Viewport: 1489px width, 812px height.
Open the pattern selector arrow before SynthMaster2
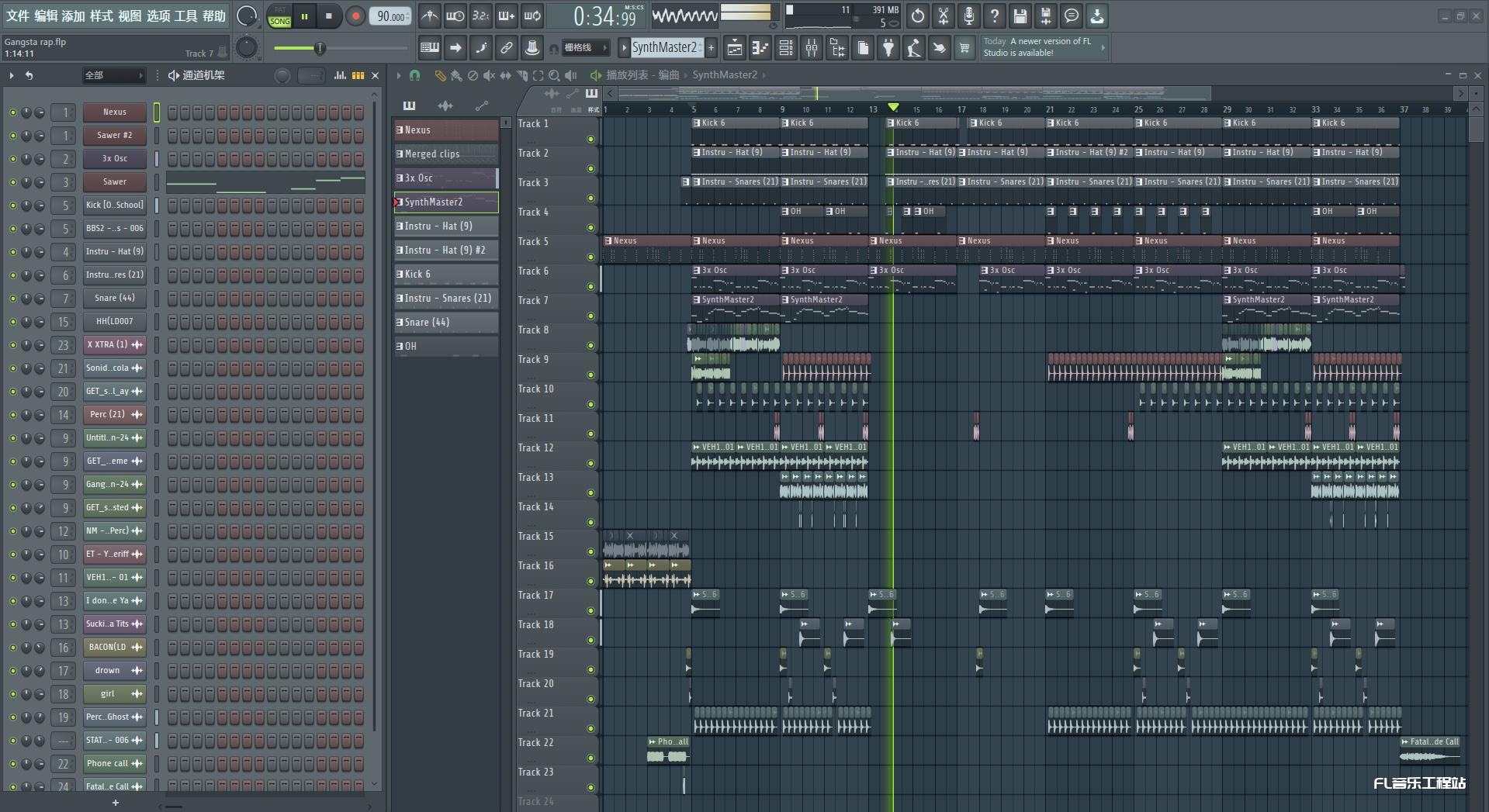[624, 48]
